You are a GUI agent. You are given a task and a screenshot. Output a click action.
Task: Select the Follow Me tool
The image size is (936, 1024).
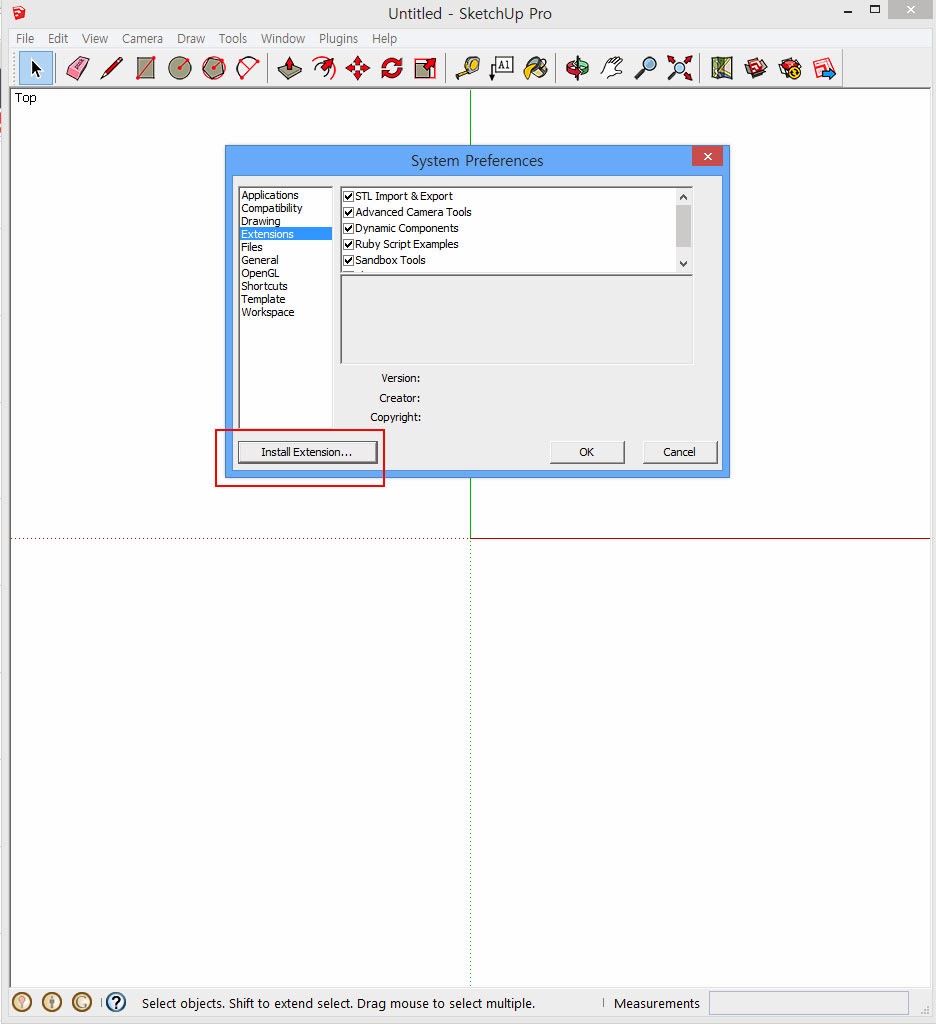click(x=324, y=68)
